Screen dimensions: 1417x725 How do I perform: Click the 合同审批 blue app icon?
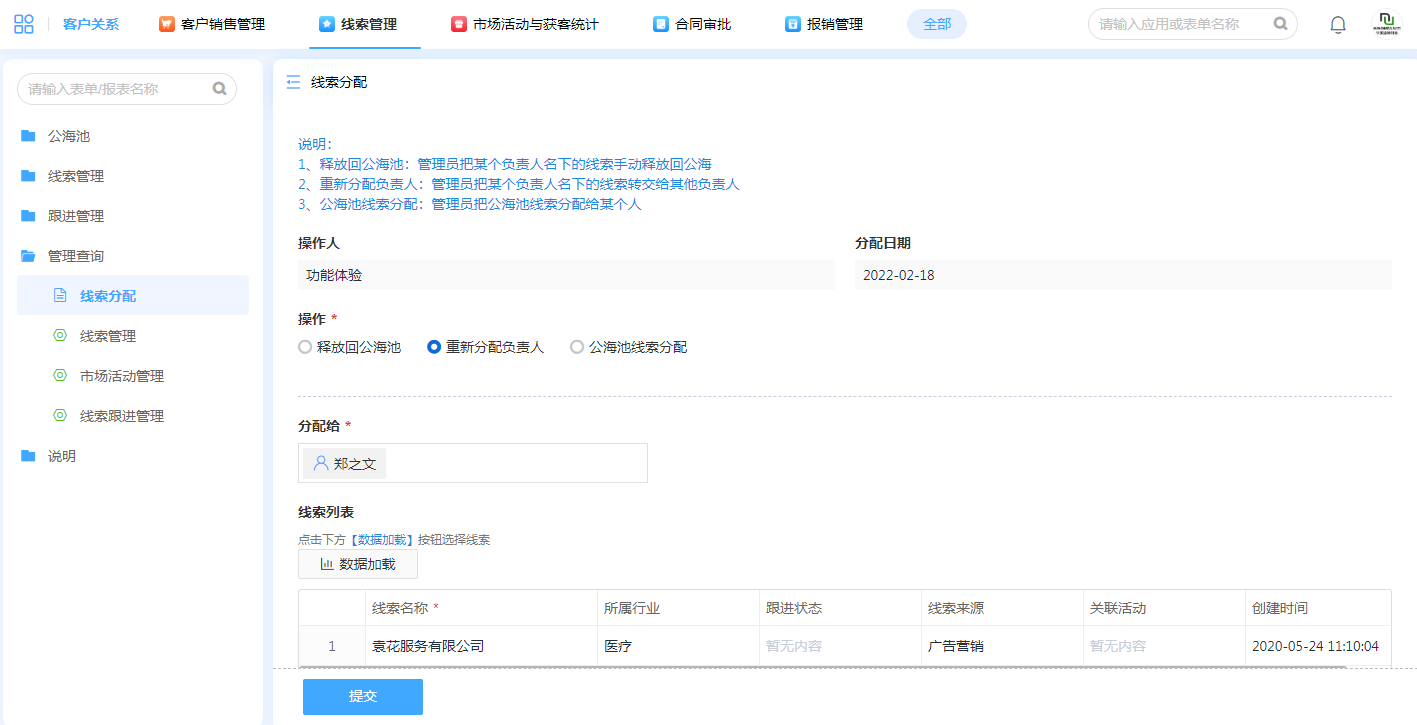point(660,24)
